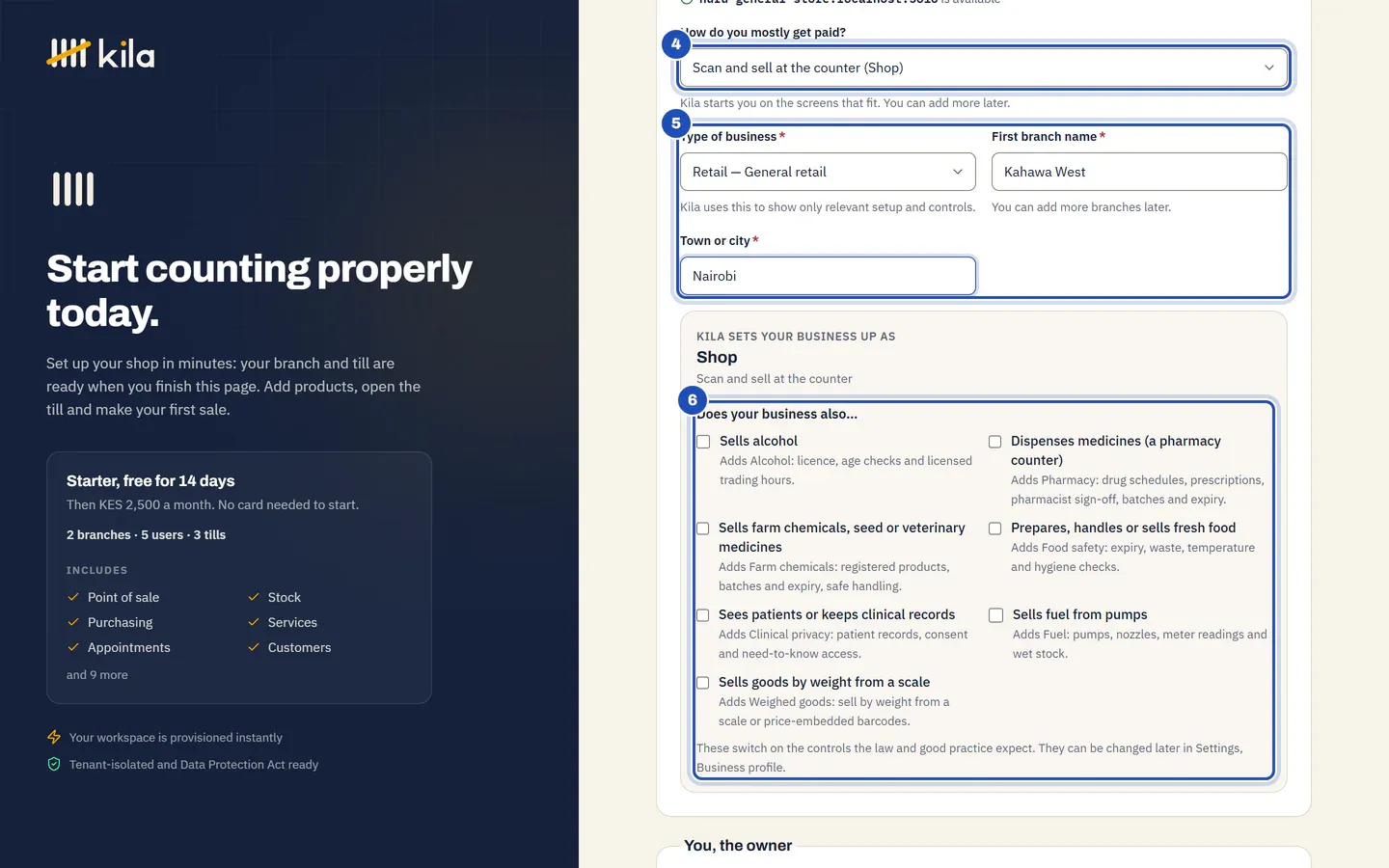Viewport: 1389px width, 868px height.
Task: Click the kila logo at top left
Action: [100, 54]
